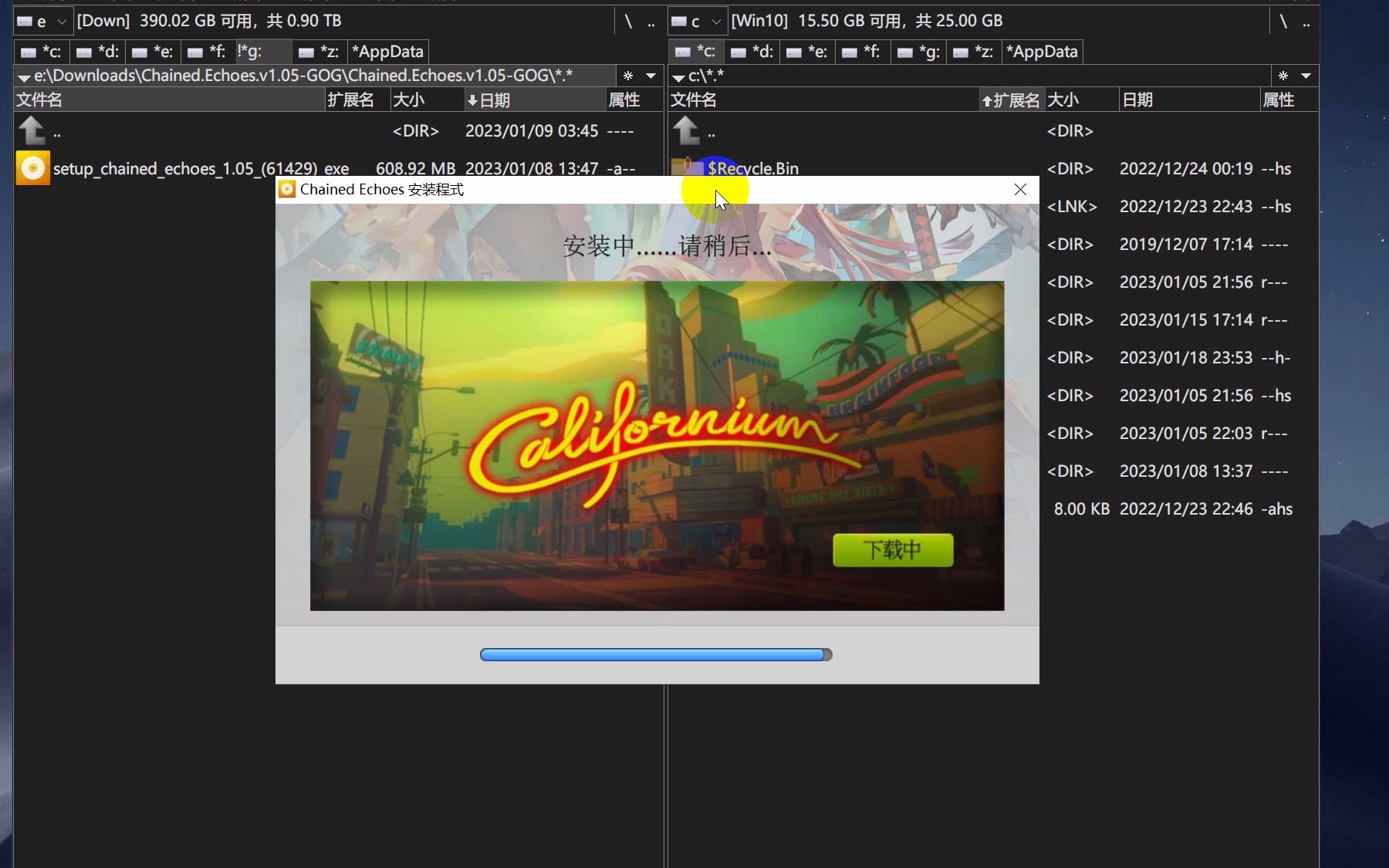Open right panel favorites asterisk button

[x=1283, y=76]
